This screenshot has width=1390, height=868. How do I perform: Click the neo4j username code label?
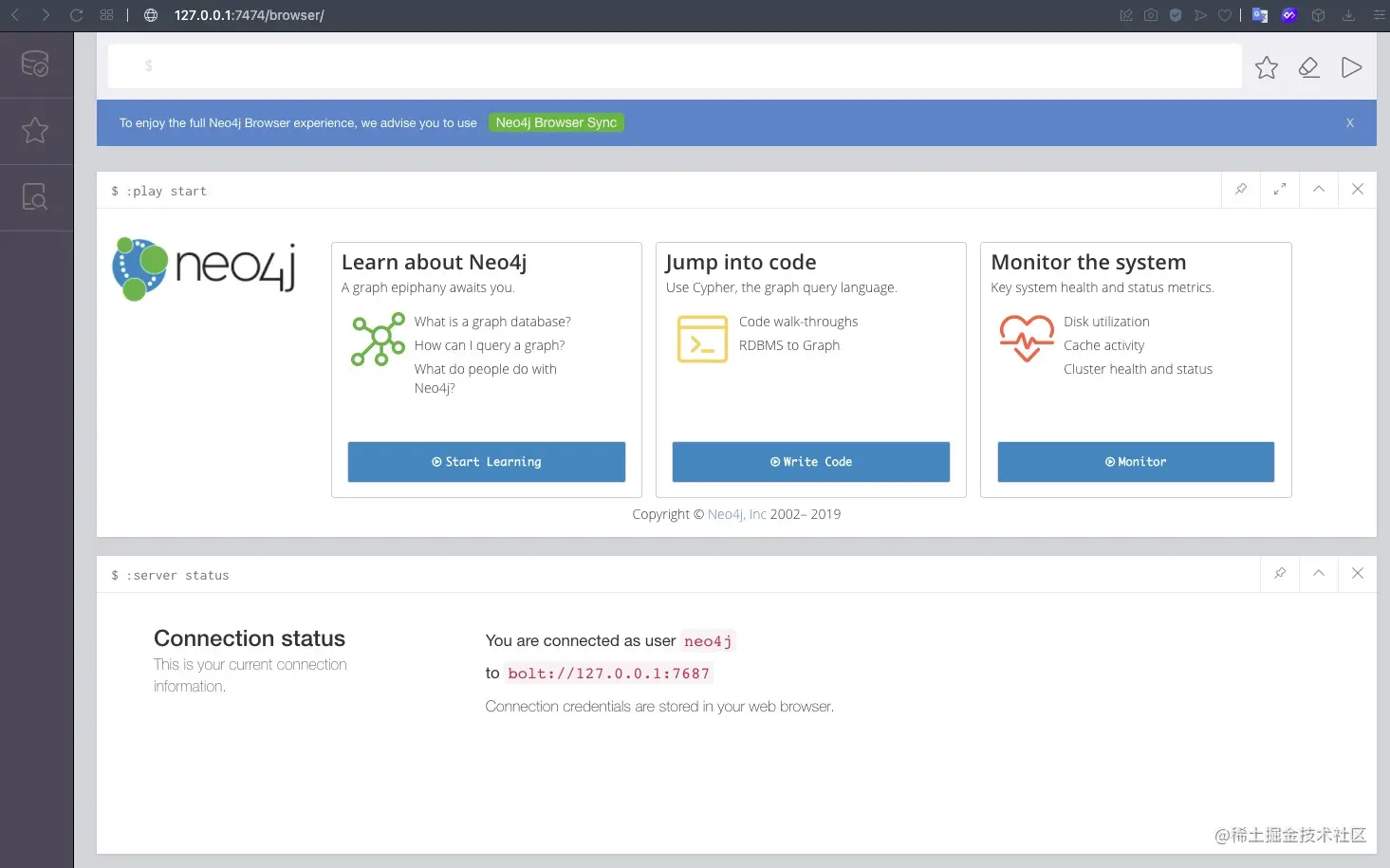point(708,641)
